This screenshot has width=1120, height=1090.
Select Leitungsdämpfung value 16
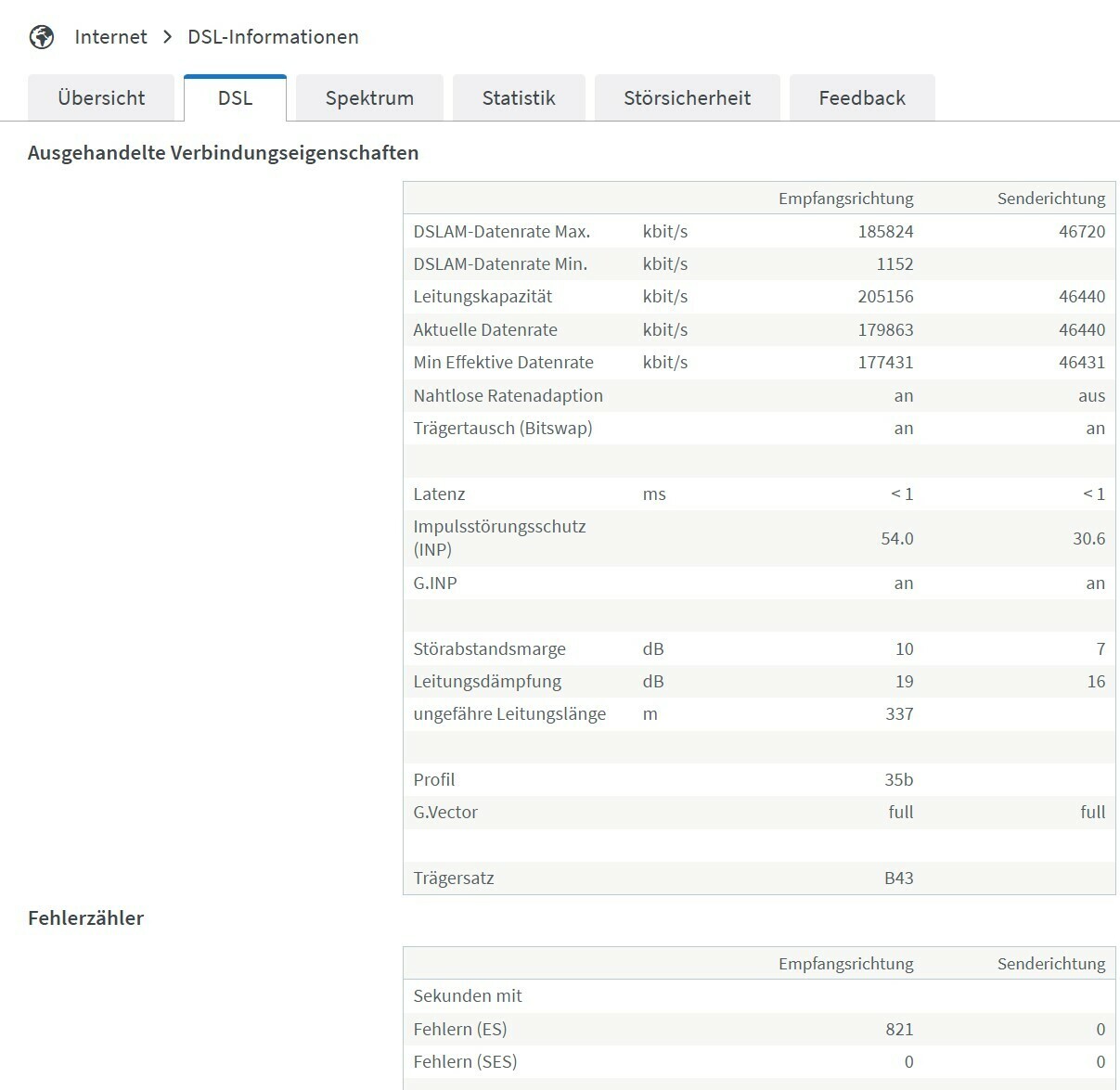1096,682
